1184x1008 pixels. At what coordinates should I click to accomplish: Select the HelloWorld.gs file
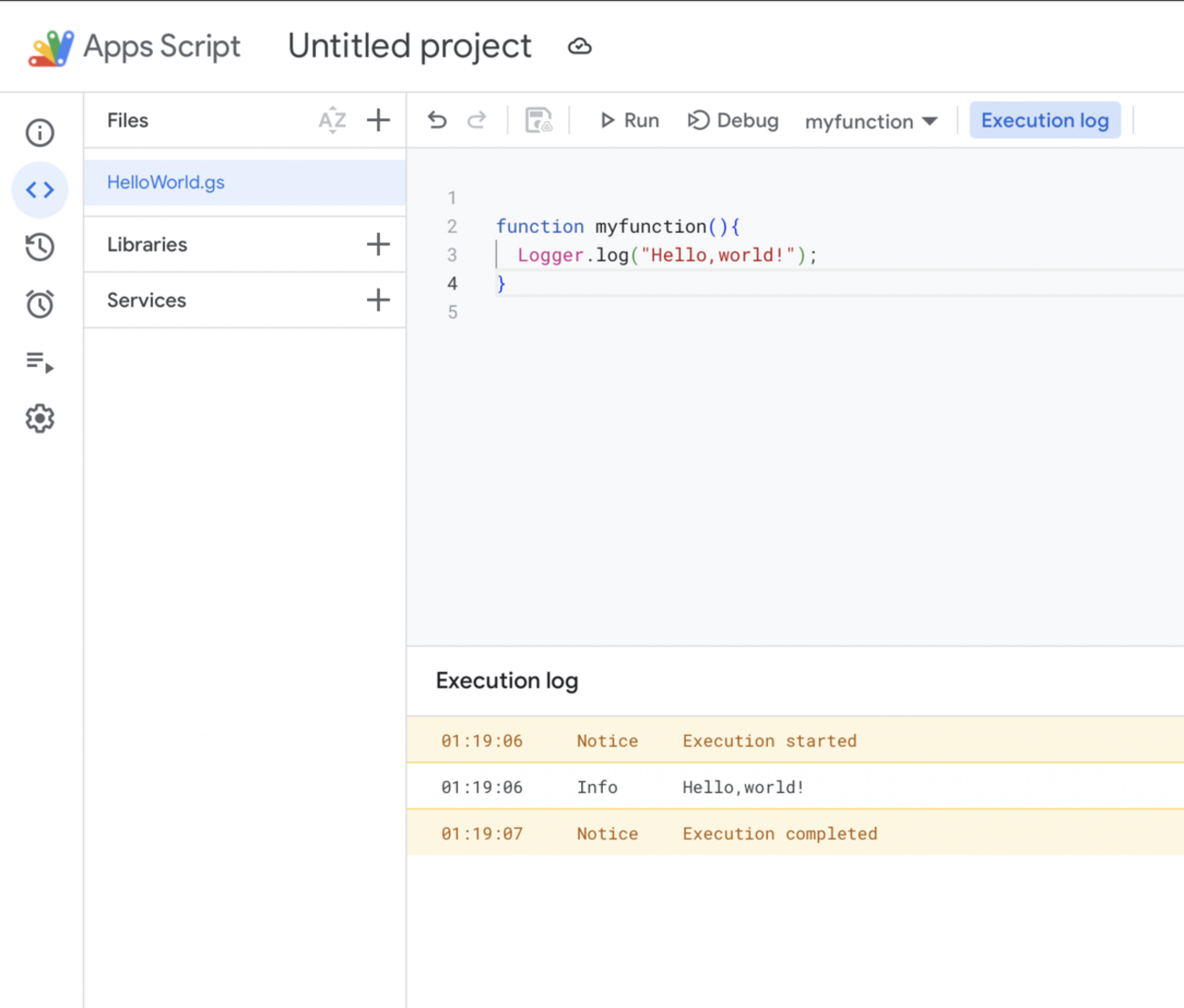(x=166, y=182)
